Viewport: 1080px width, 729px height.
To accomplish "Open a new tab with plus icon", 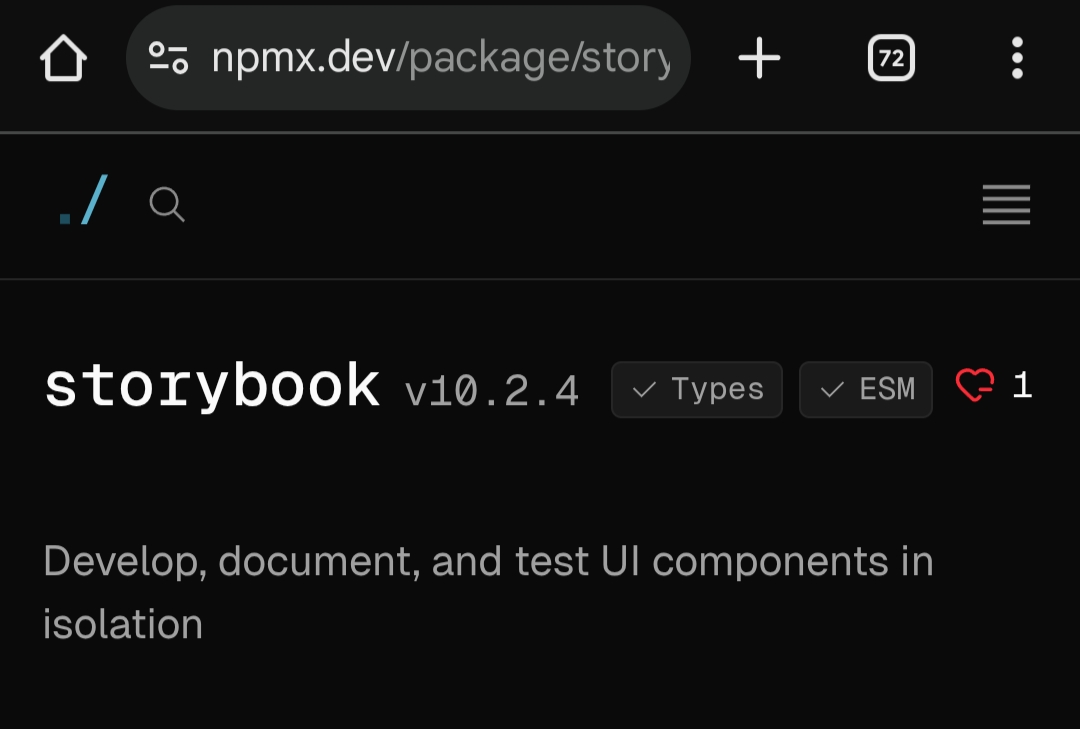I will (x=759, y=59).
